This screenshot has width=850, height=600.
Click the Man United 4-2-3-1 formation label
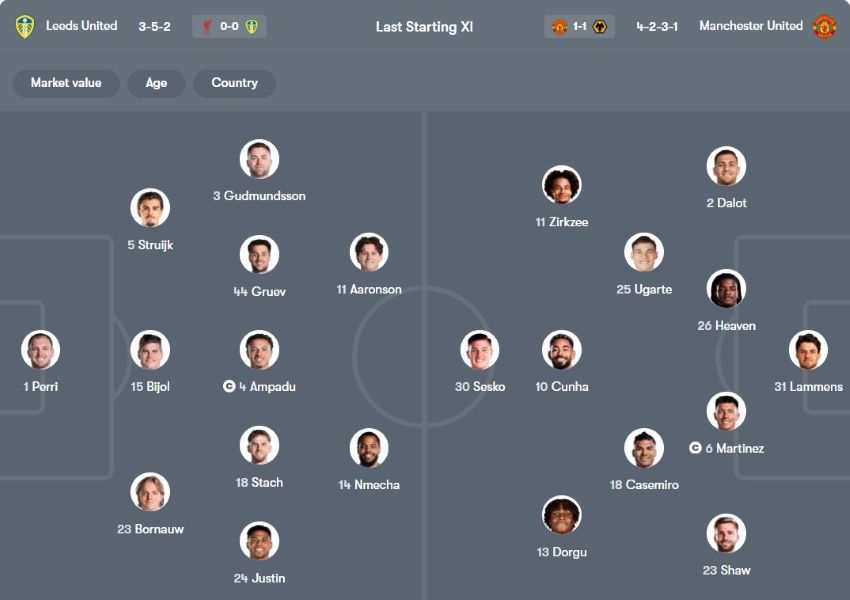(657, 27)
